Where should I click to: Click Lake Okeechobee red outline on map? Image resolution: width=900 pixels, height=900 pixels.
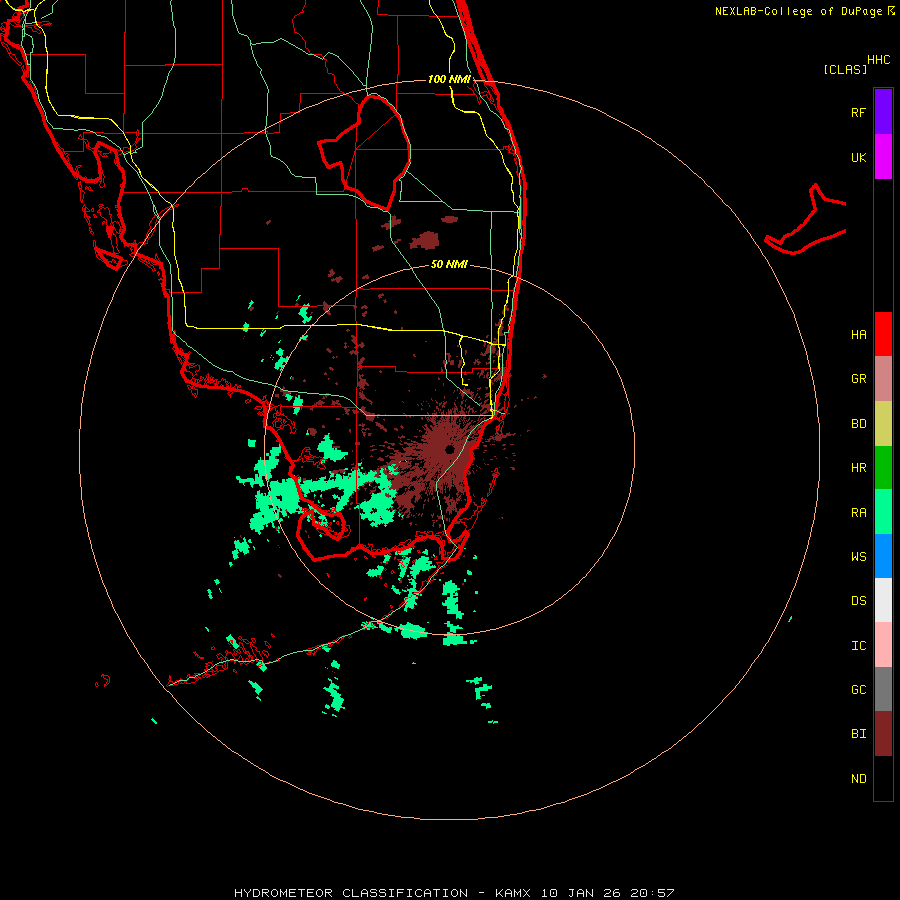[365, 152]
